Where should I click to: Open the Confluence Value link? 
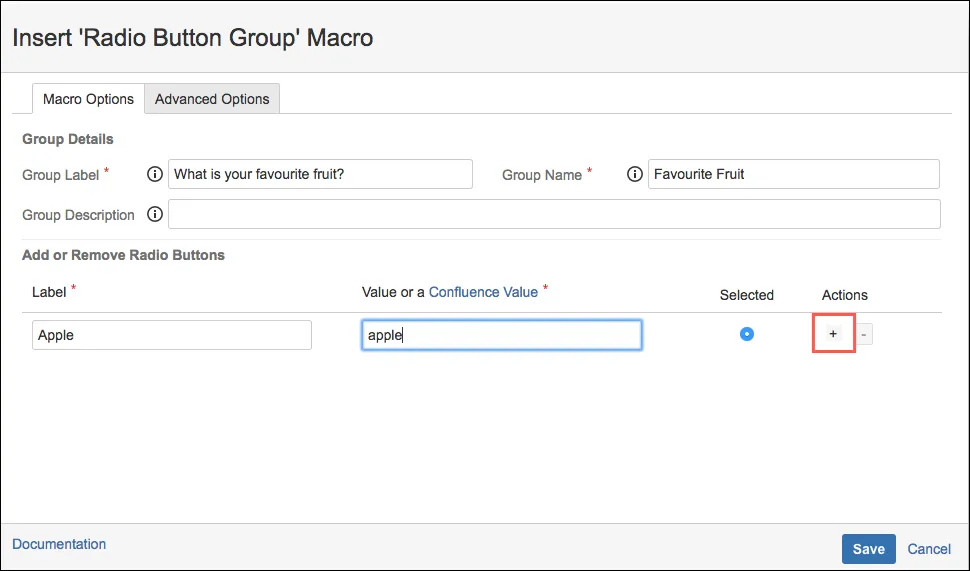pyautogui.click(x=483, y=292)
